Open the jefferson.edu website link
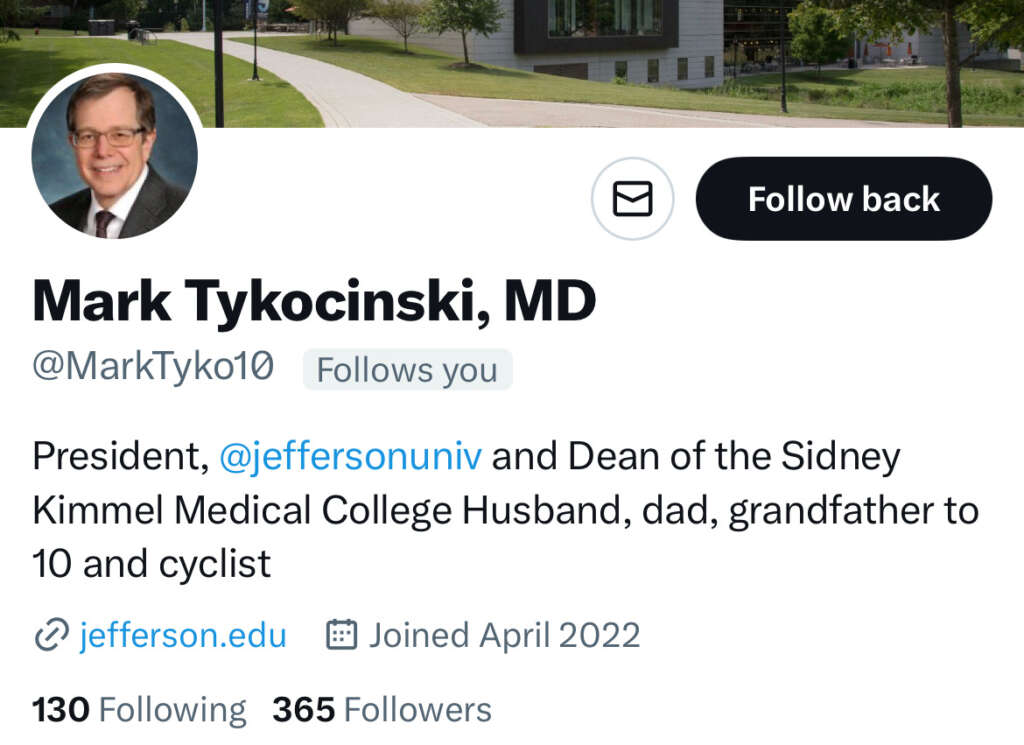 coord(182,635)
